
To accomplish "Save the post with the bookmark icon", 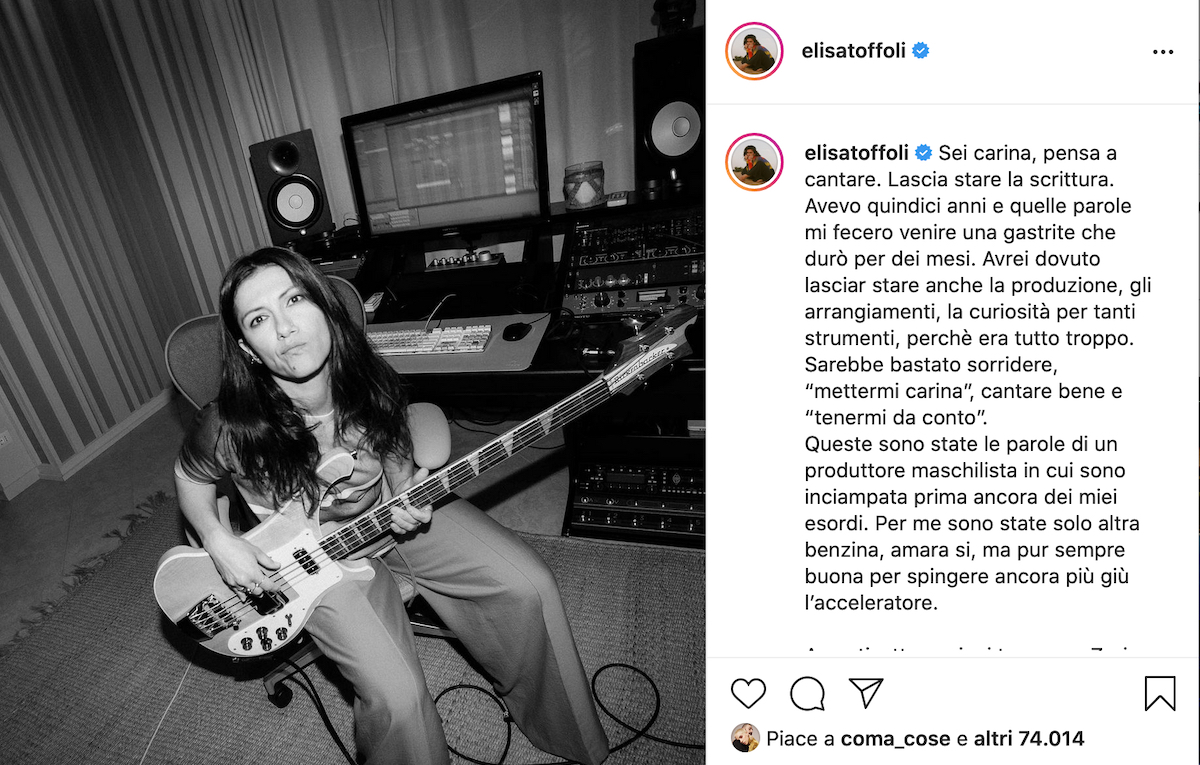I will coord(1160,693).
